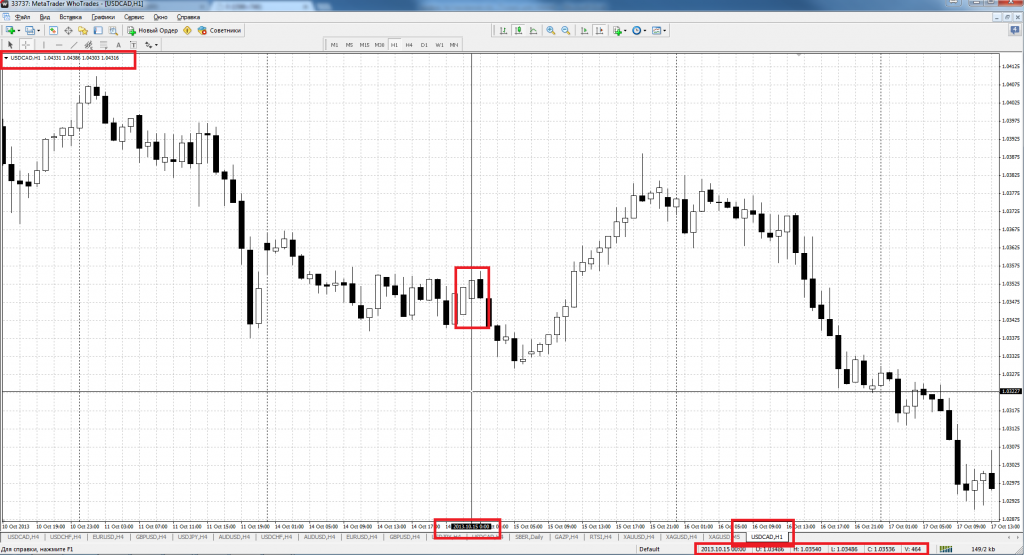Viewport: 1024px width, 555px height.
Task: Zoom out on the chart
Action: pyautogui.click(x=566, y=31)
